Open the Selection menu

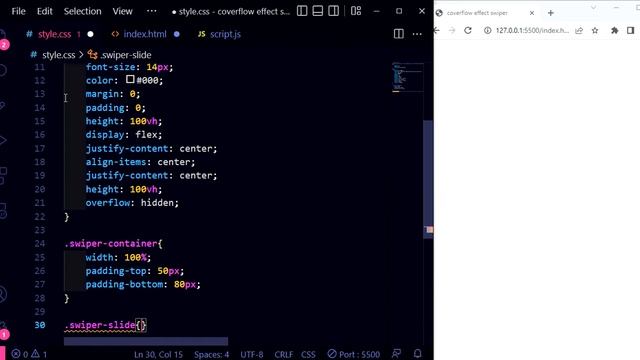[x=82, y=11]
